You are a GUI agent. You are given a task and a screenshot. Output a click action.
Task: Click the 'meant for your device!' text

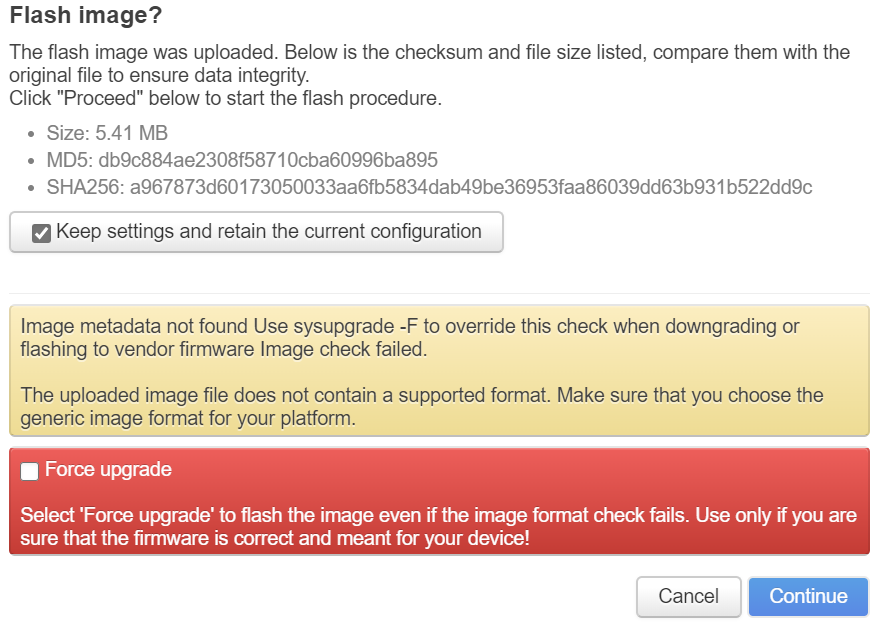point(440,540)
